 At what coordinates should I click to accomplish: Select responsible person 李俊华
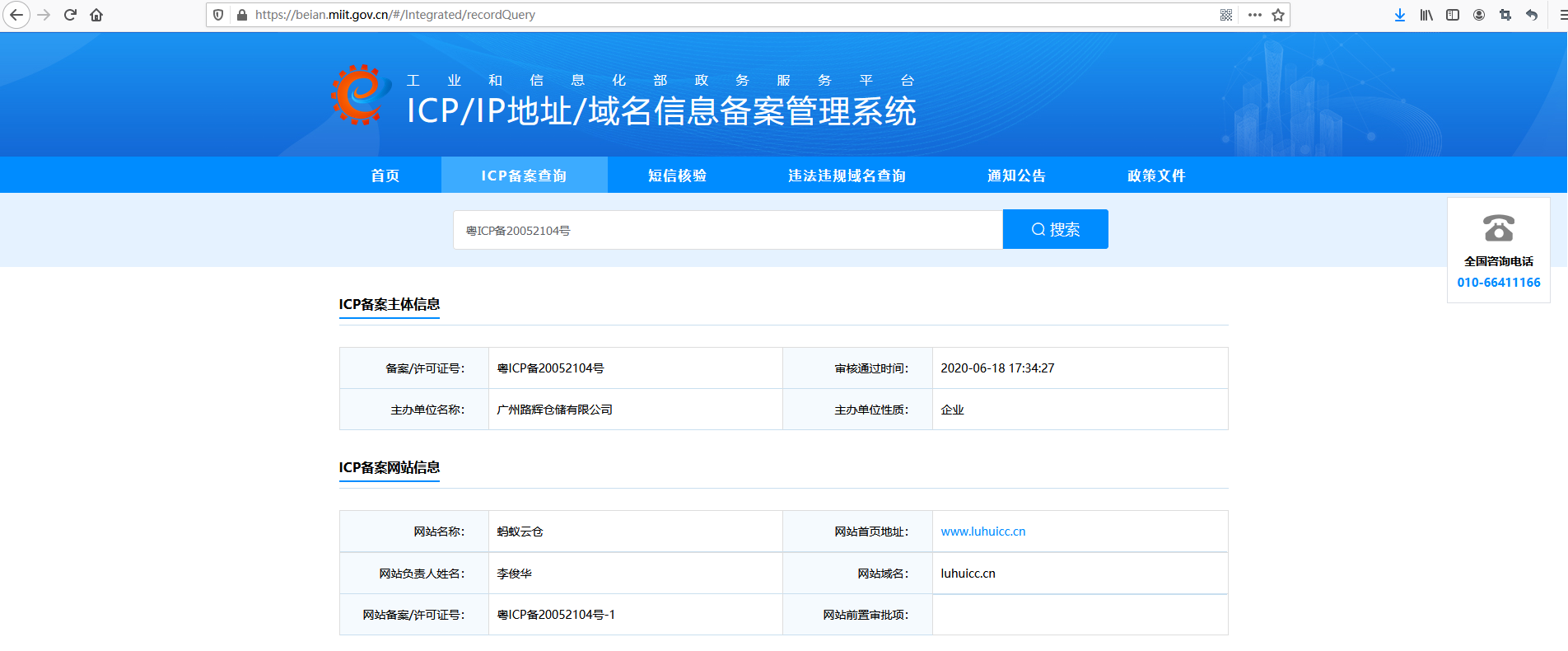click(x=515, y=574)
